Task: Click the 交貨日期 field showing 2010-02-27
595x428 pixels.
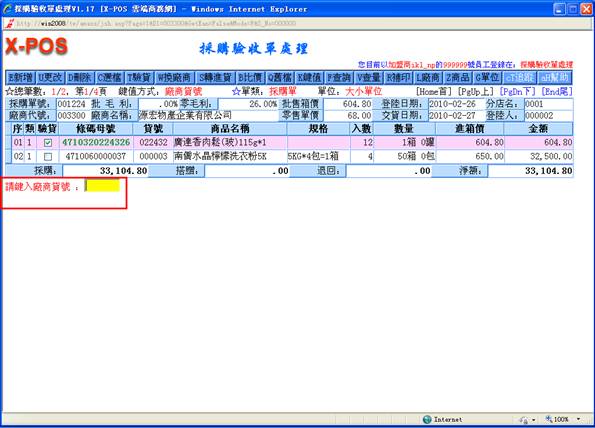Action: pos(456,115)
